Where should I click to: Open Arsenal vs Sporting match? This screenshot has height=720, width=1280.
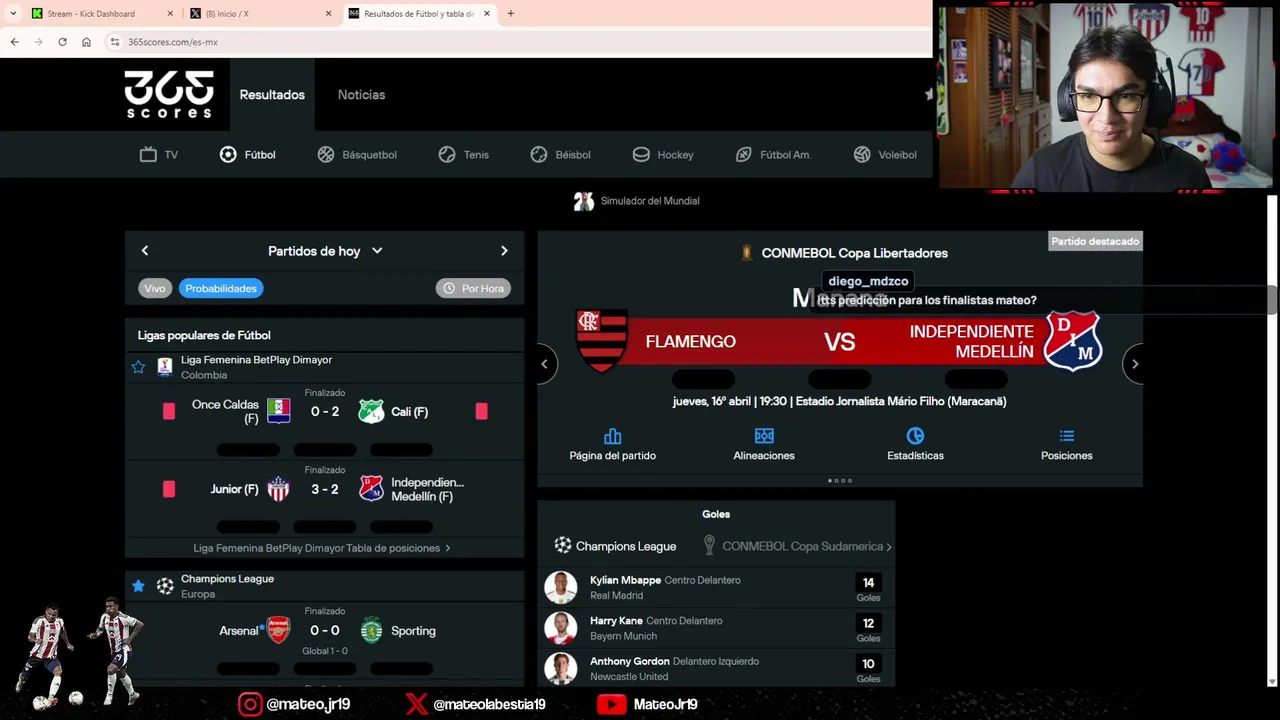point(325,638)
